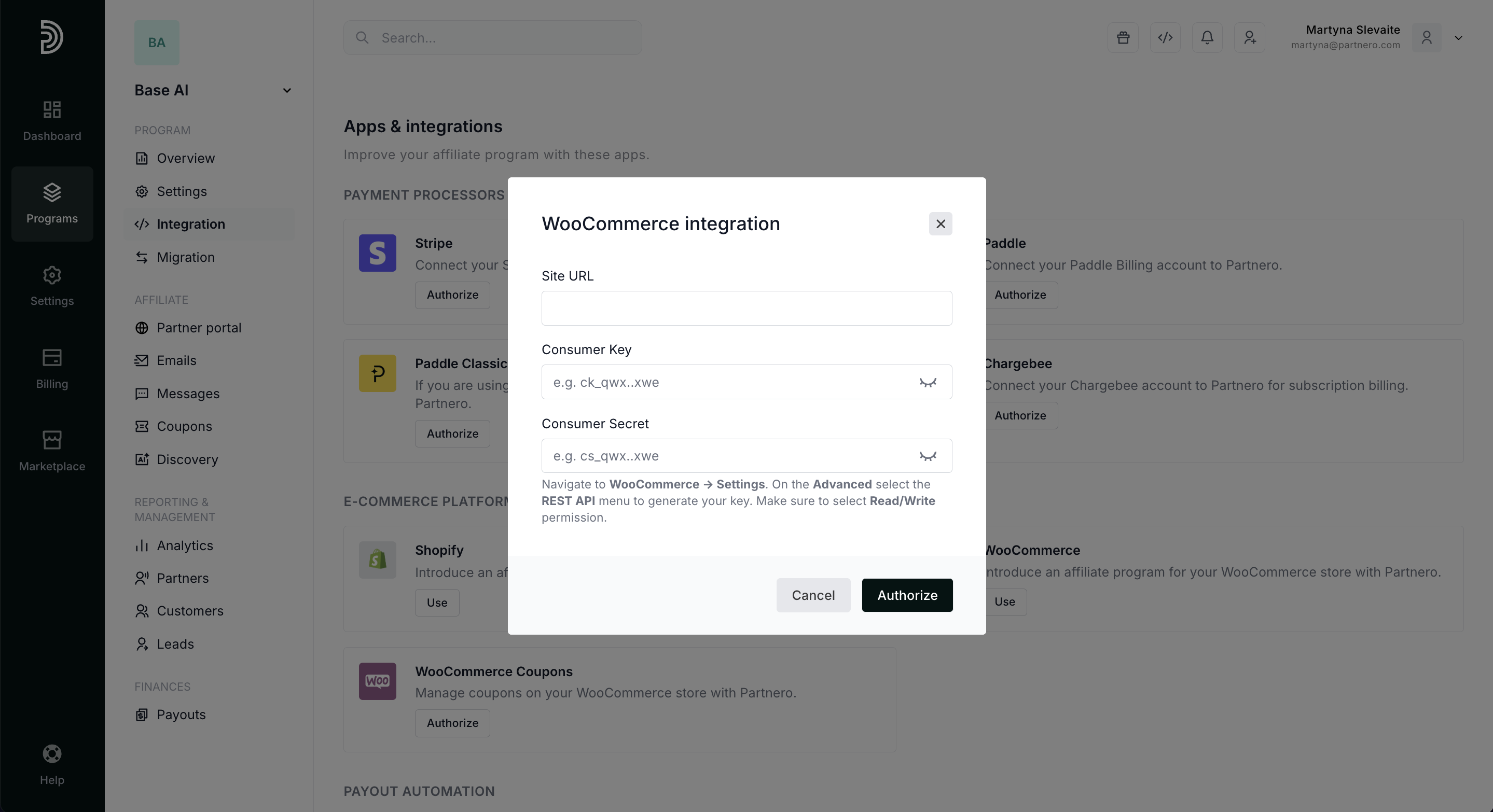Click the notifications bell icon
The image size is (1493, 812).
tap(1207, 38)
